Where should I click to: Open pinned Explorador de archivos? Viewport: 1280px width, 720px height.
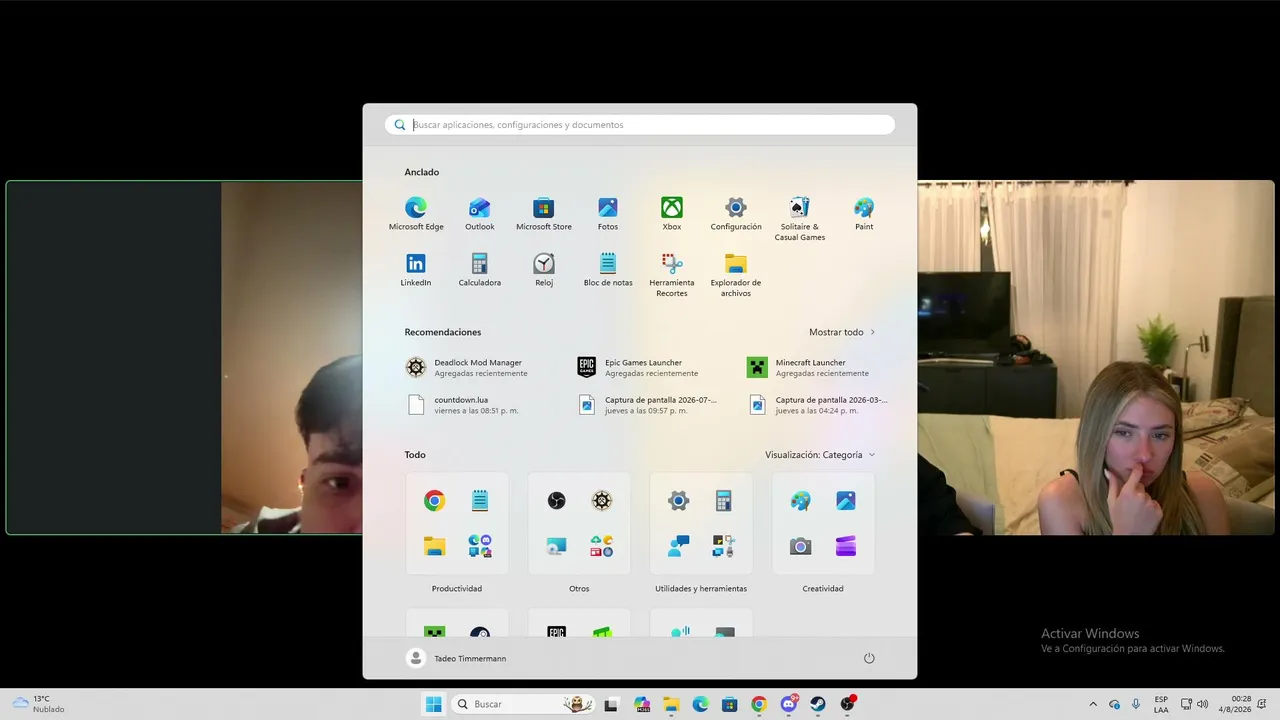(x=736, y=275)
